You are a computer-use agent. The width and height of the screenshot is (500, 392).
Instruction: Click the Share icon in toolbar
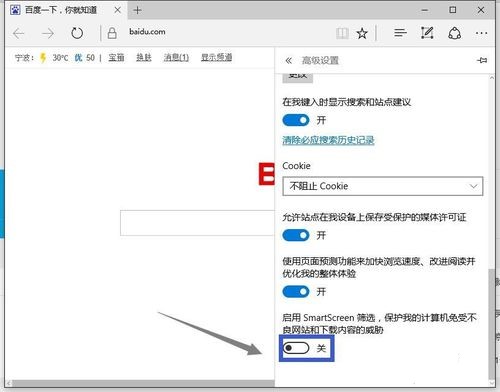[454, 33]
